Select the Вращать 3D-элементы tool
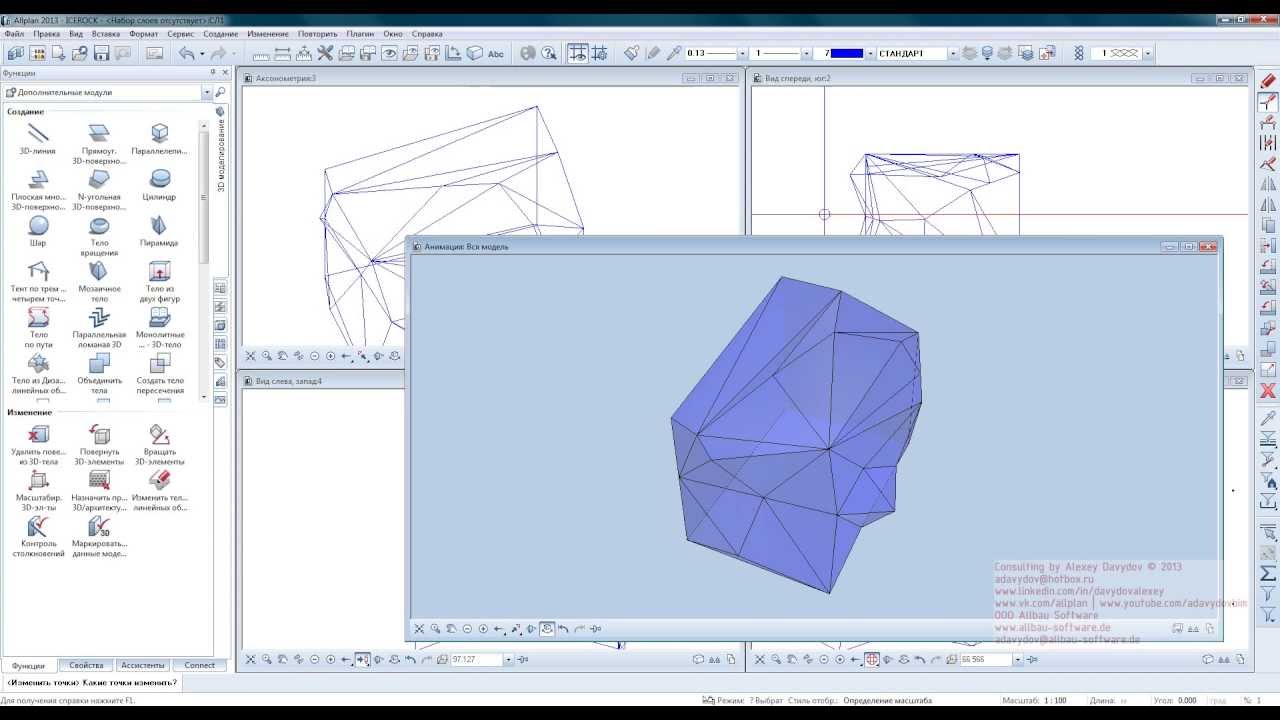Screen dimensions: 1280x720 coord(159,444)
